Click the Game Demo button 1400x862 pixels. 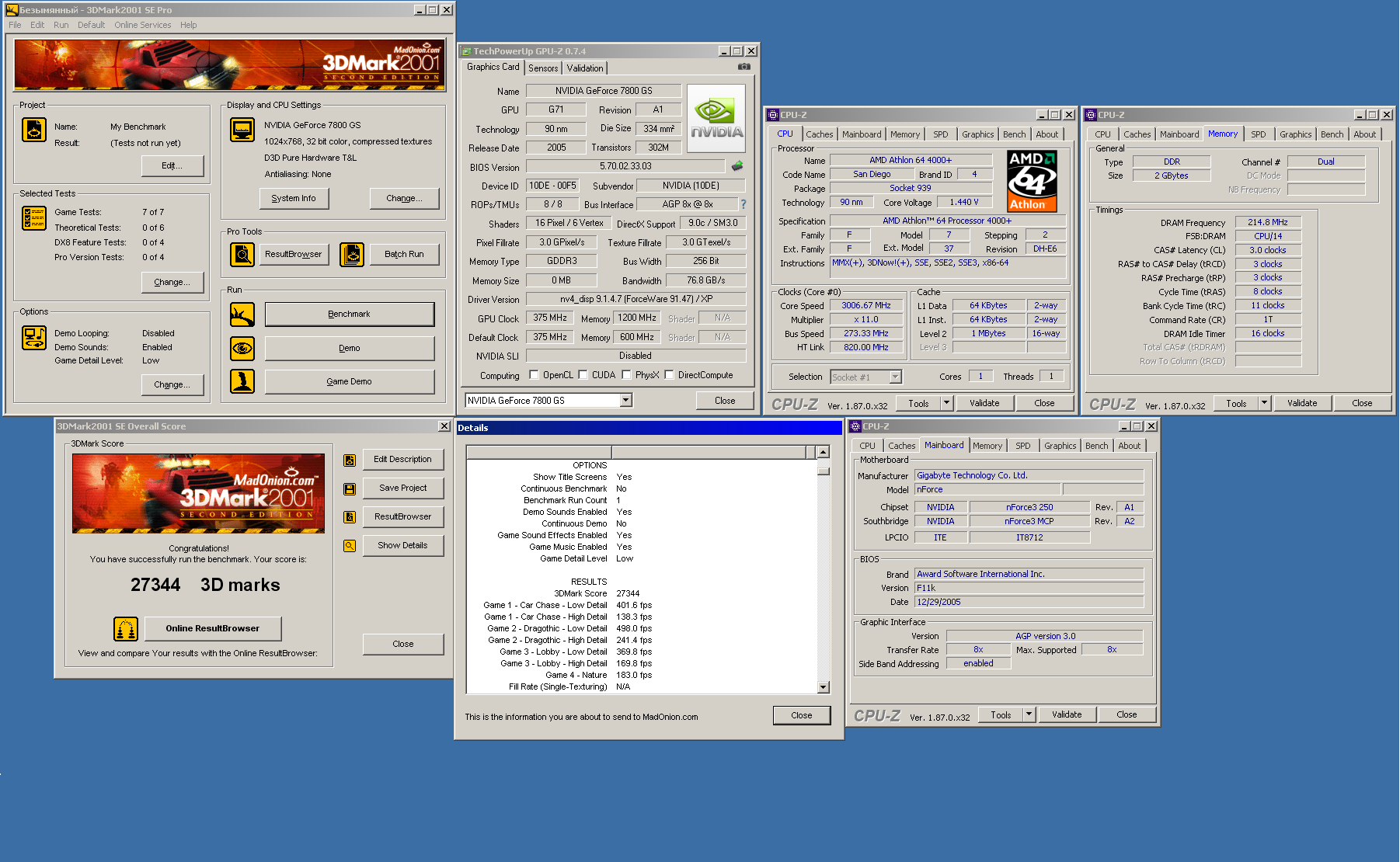pyautogui.click(x=350, y=381)
